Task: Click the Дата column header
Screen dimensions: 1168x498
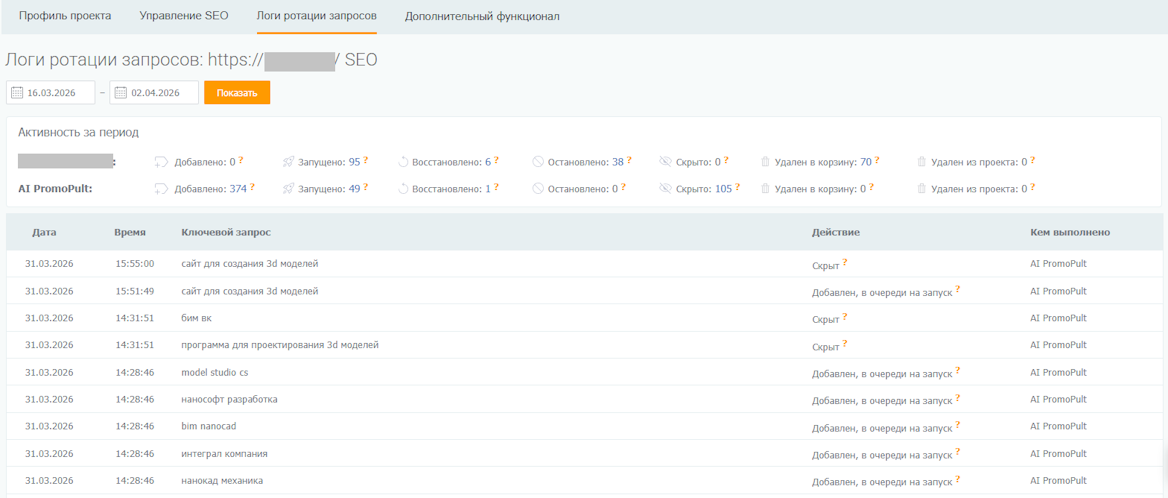Action: (44, 232)
